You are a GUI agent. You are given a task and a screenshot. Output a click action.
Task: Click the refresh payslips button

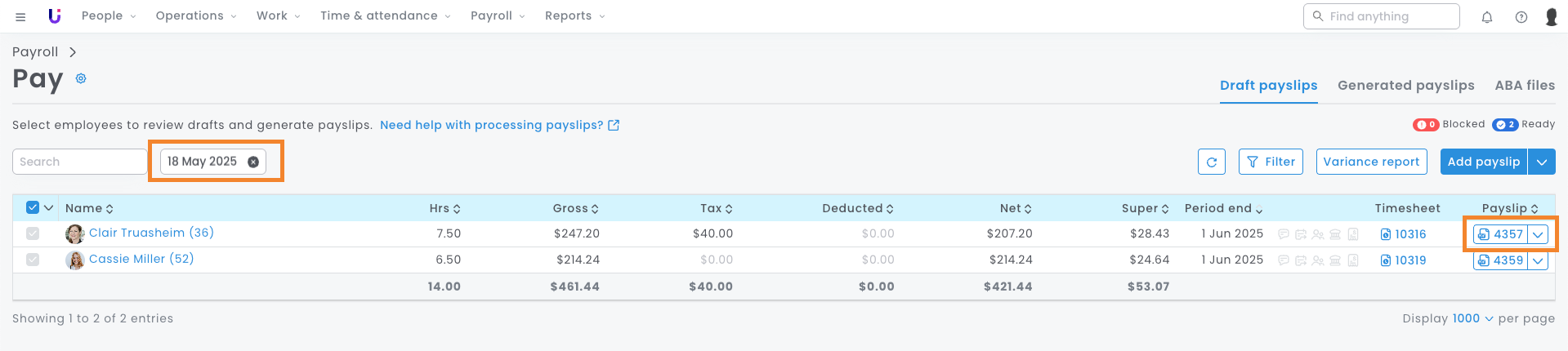click(1212, 162)
